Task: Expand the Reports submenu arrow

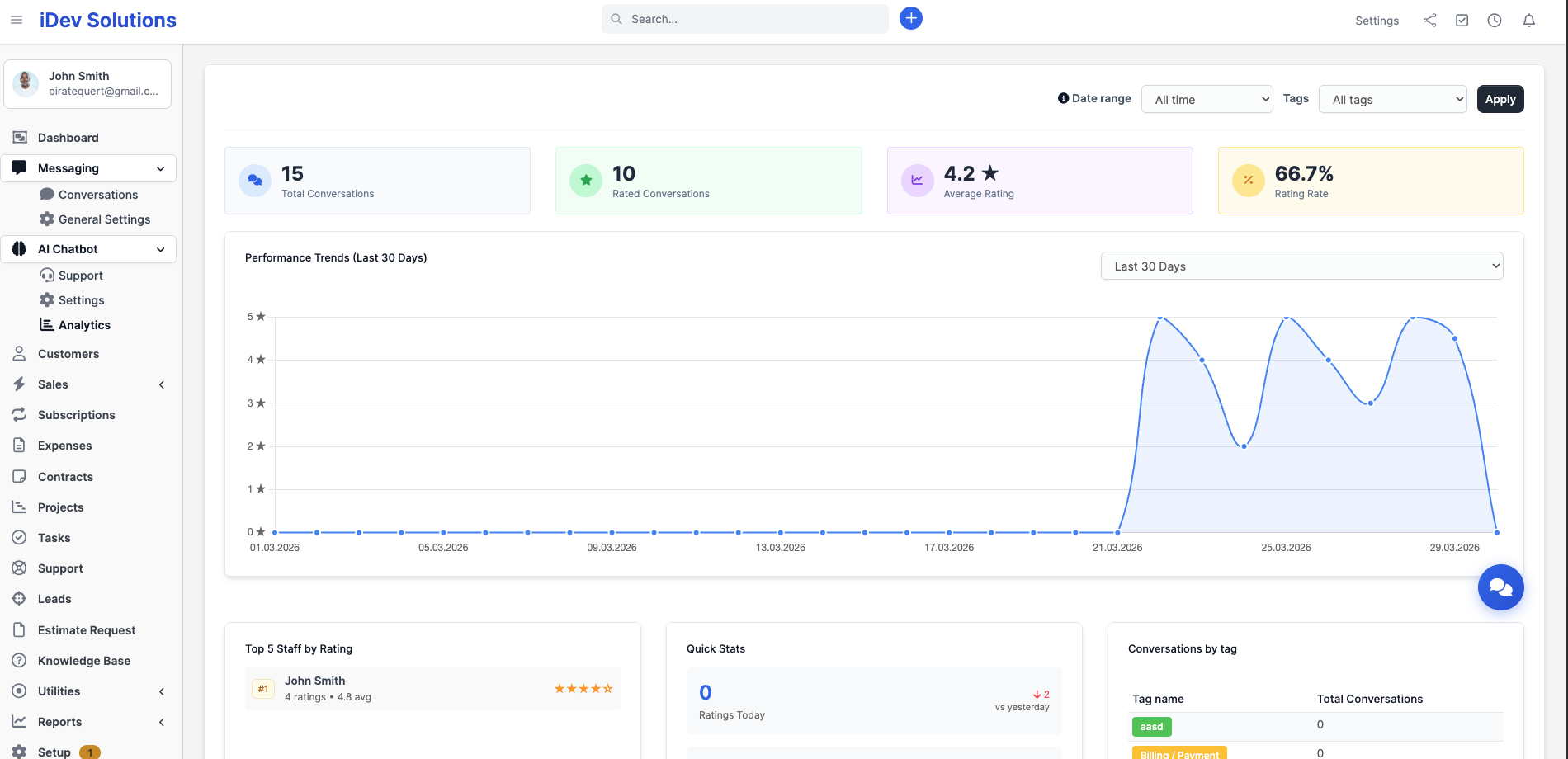Action: (x=162, y=722)
